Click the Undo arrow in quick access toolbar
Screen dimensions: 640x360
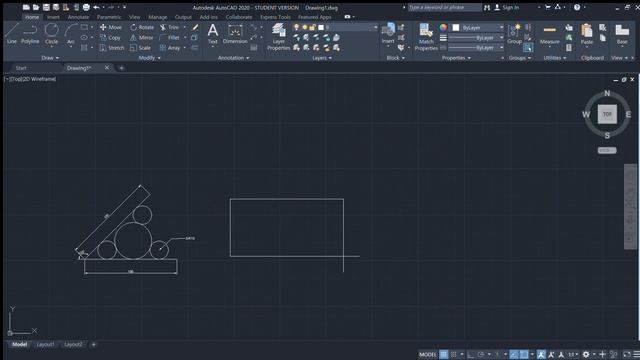click(96, 7)
